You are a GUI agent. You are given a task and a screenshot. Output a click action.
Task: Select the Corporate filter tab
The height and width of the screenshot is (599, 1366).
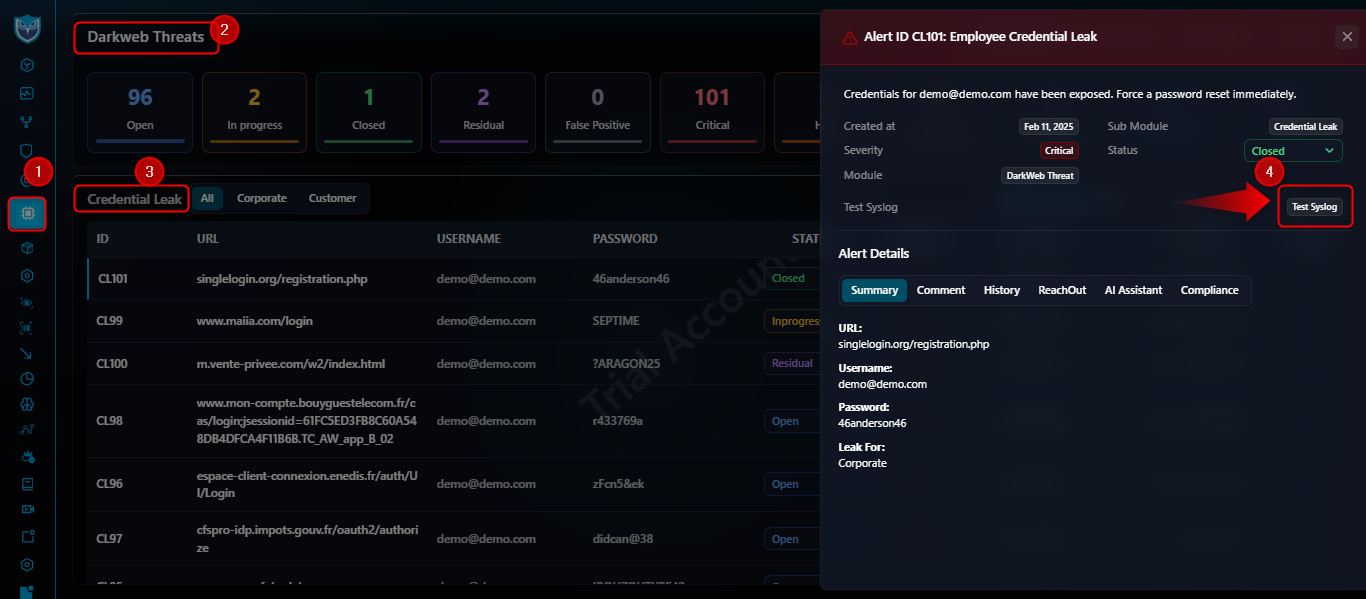tap(262, 198)
